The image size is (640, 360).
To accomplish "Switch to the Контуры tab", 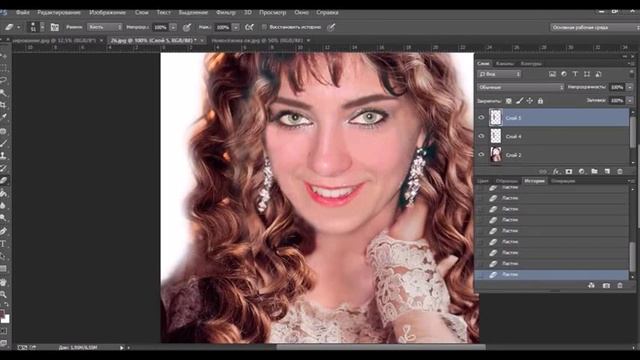I will [531, 64].
